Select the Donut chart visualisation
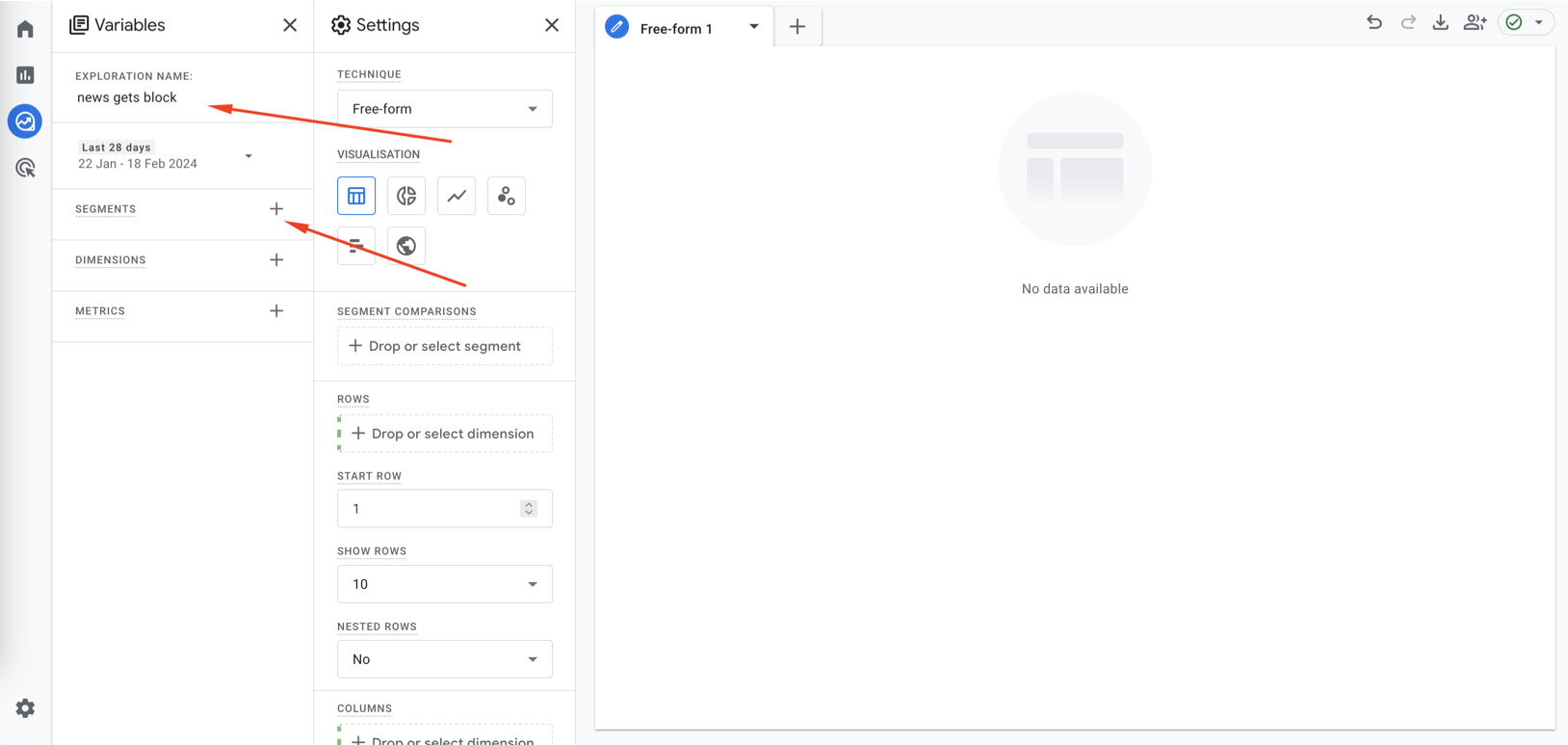Screen dimensions: 1568x745 pos(406,196)
